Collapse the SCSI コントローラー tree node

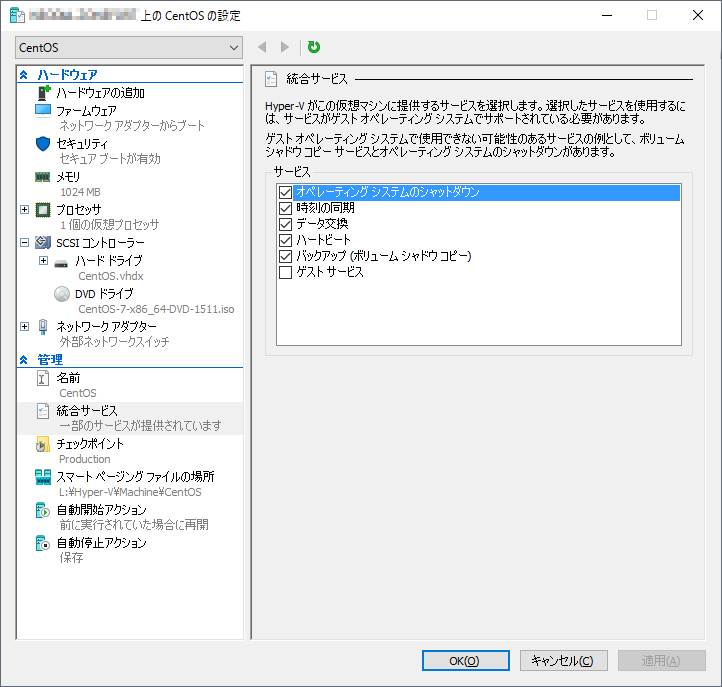[x=24, y=242]
